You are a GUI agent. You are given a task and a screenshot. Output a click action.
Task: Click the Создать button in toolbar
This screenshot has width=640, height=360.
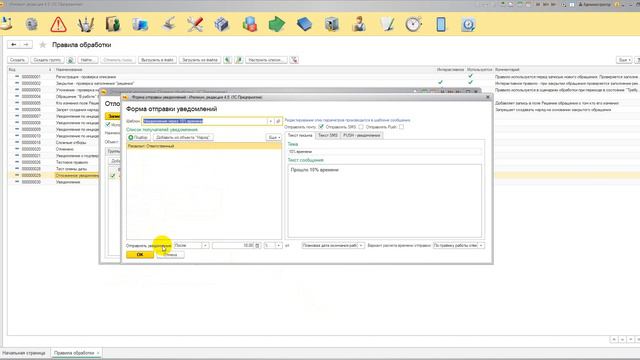[17, 60]
